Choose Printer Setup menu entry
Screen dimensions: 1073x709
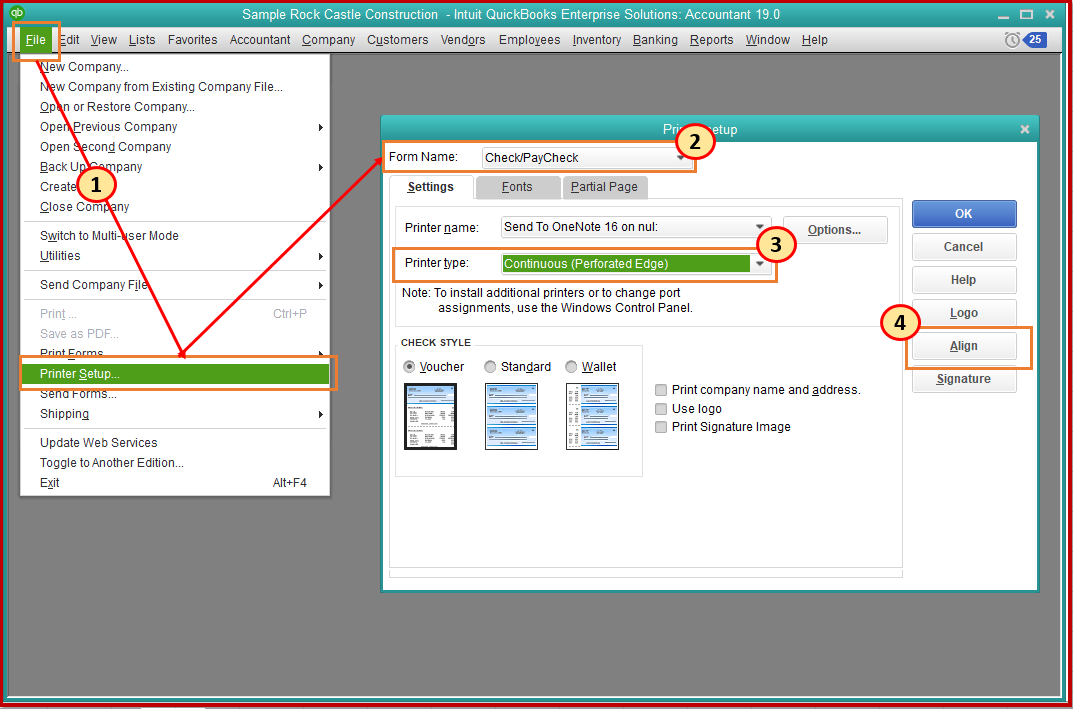(174, 374)
